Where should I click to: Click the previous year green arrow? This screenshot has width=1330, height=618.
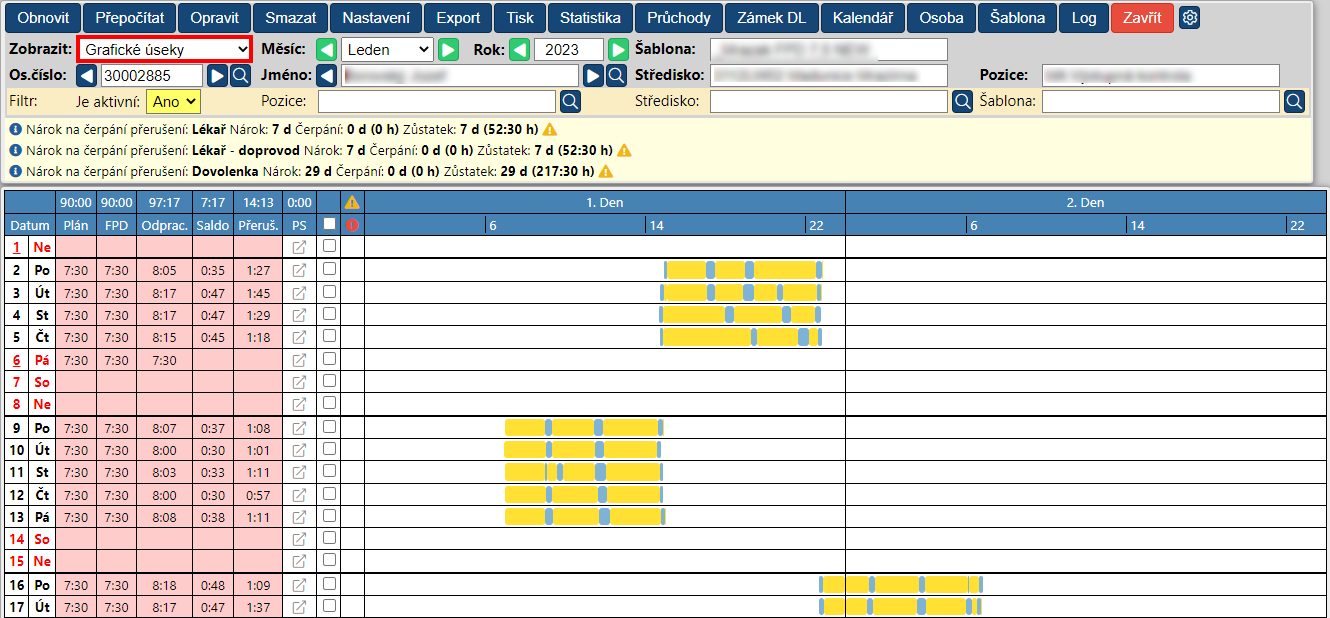(520, 49)
